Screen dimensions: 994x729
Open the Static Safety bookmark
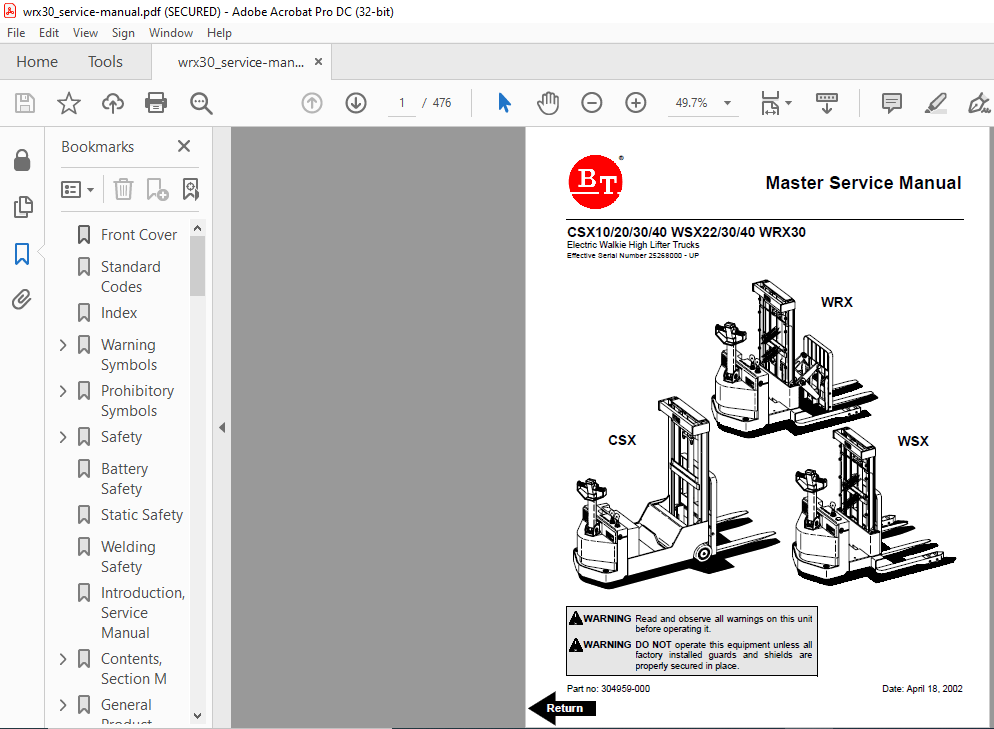142,515
